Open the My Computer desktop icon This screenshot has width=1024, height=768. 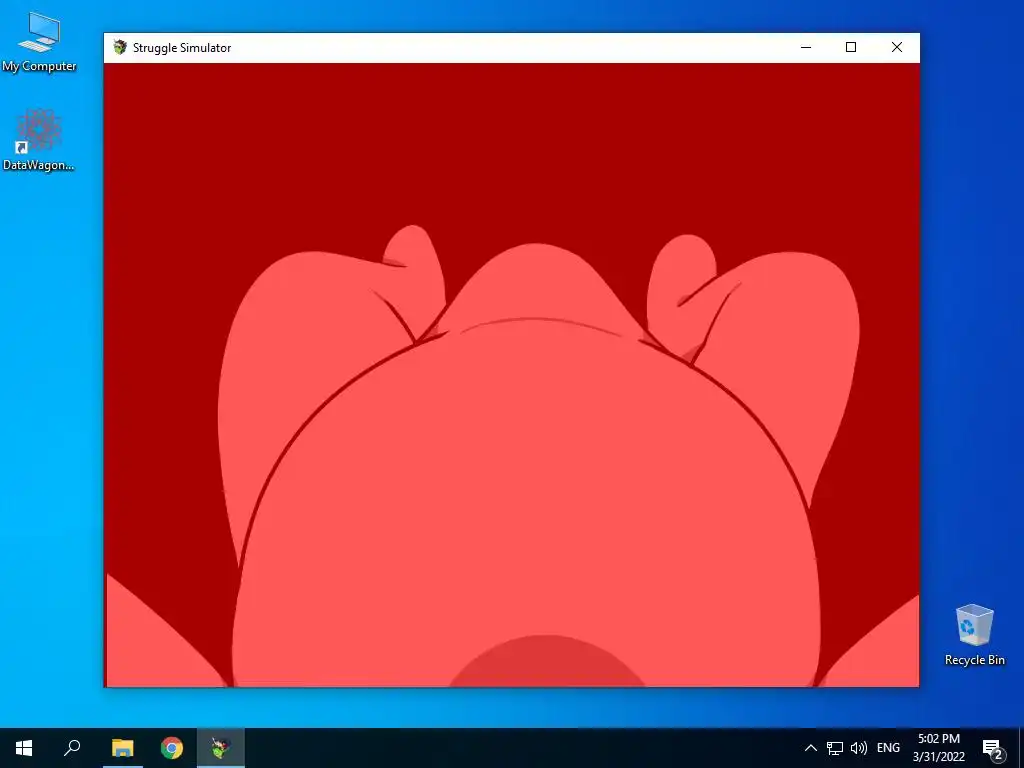point(39,42)
